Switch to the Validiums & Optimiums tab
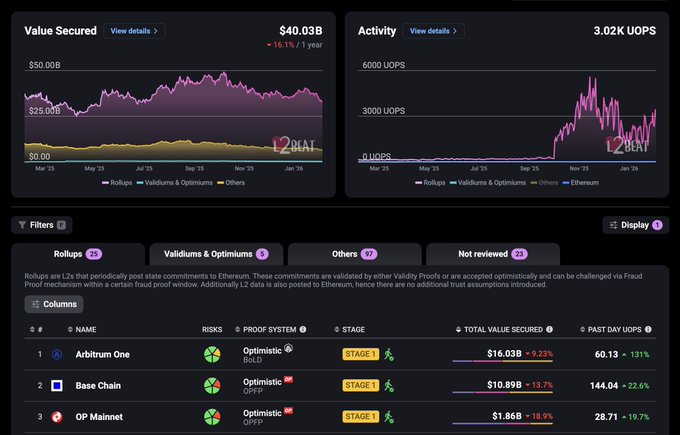This screenshot has height=435, width=680. point(216,254)
